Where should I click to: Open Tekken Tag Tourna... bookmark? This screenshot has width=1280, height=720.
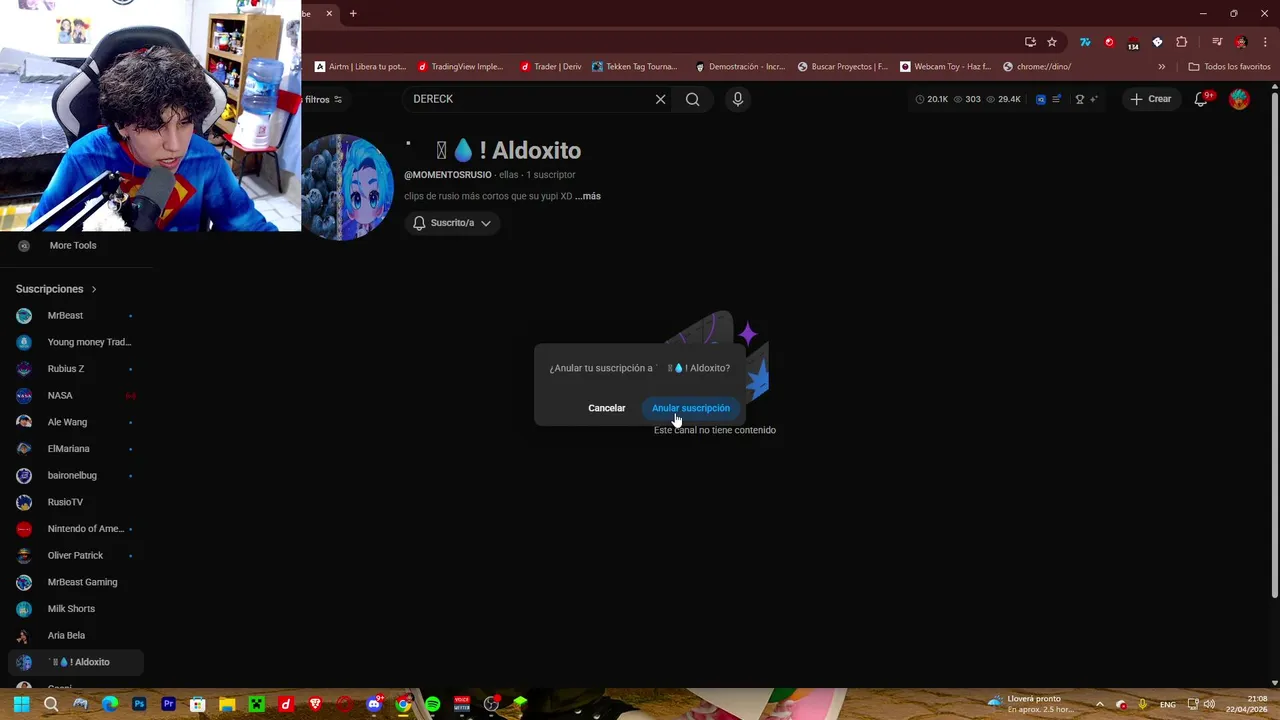click(635, 67)
